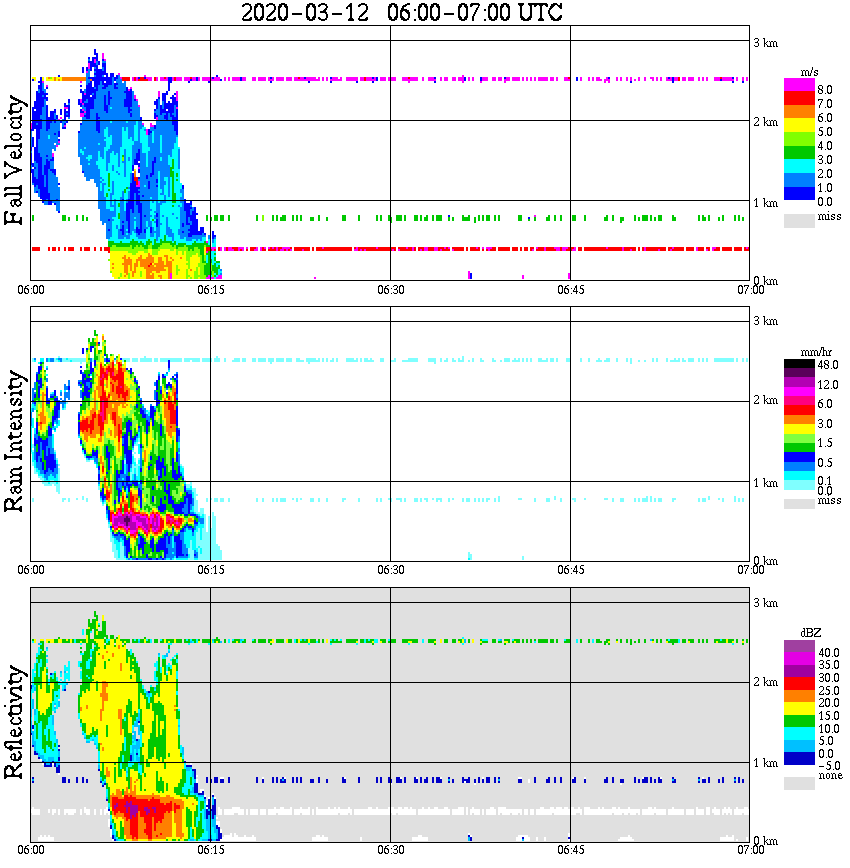Click the gray 'miss' swatch in Fall Velocity legend
The width and height of the screenshot is (850, 868).
pyautogui.click(x=799, y=220)
